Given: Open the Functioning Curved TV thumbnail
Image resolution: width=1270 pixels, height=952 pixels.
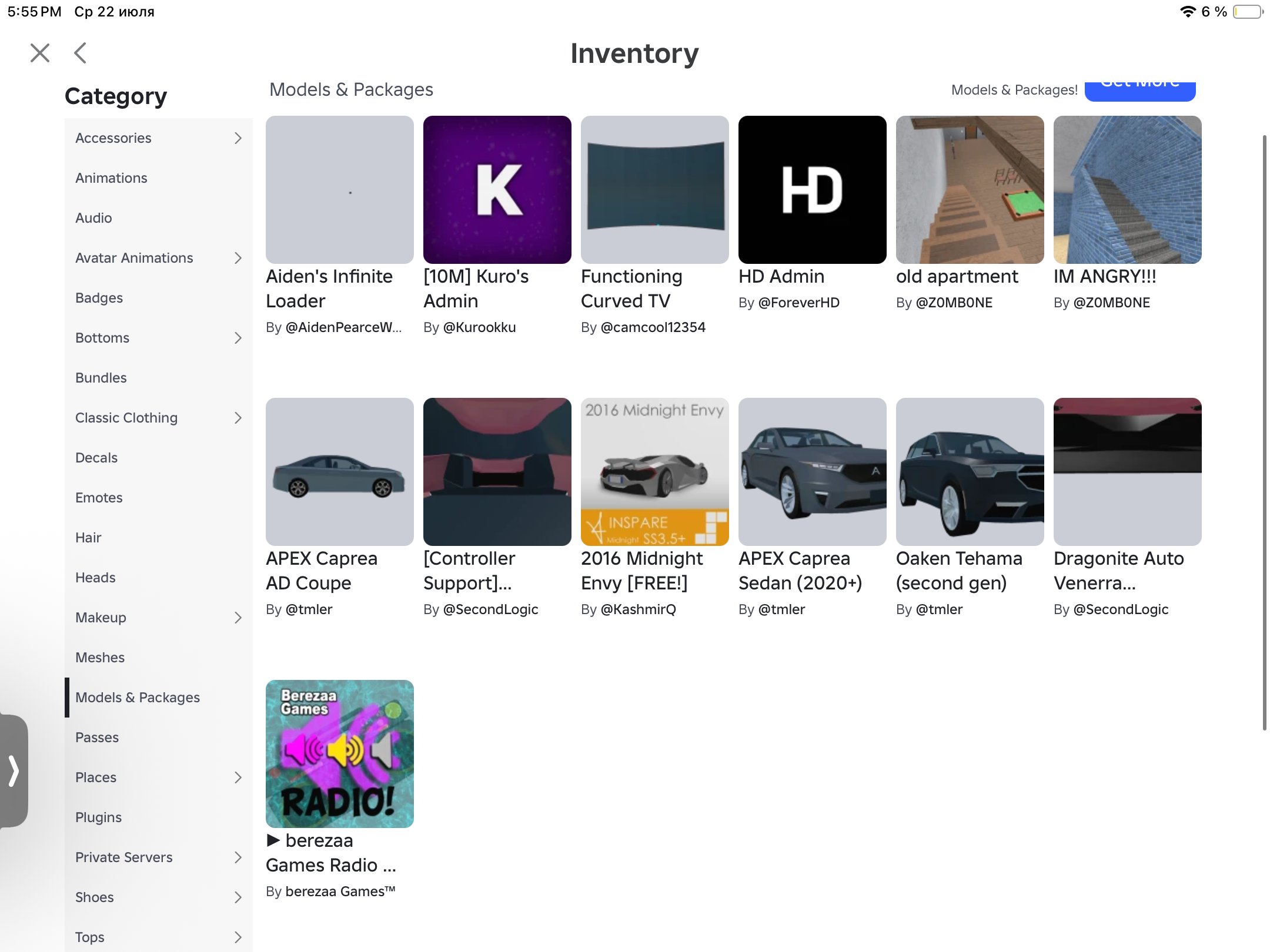Looking at the screenshot, I should click(x=654, y=190).
